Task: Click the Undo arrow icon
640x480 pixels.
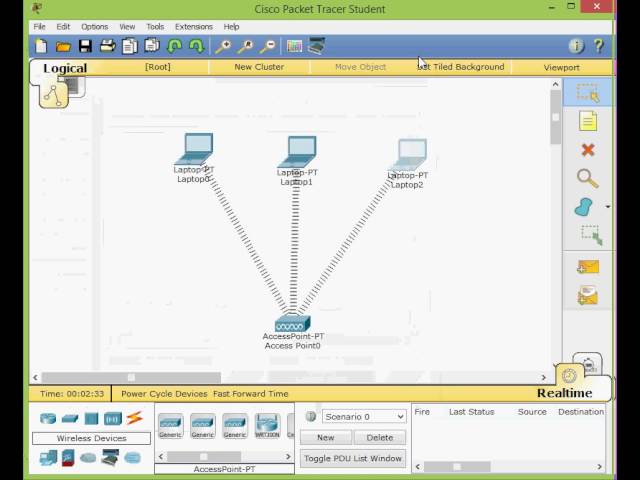Action: point(174,46)
